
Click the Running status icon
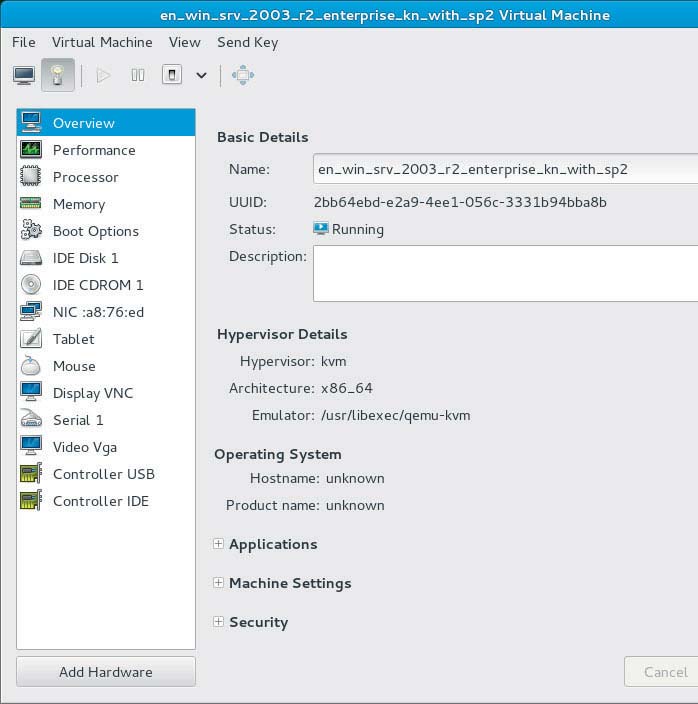coord(320,229)
